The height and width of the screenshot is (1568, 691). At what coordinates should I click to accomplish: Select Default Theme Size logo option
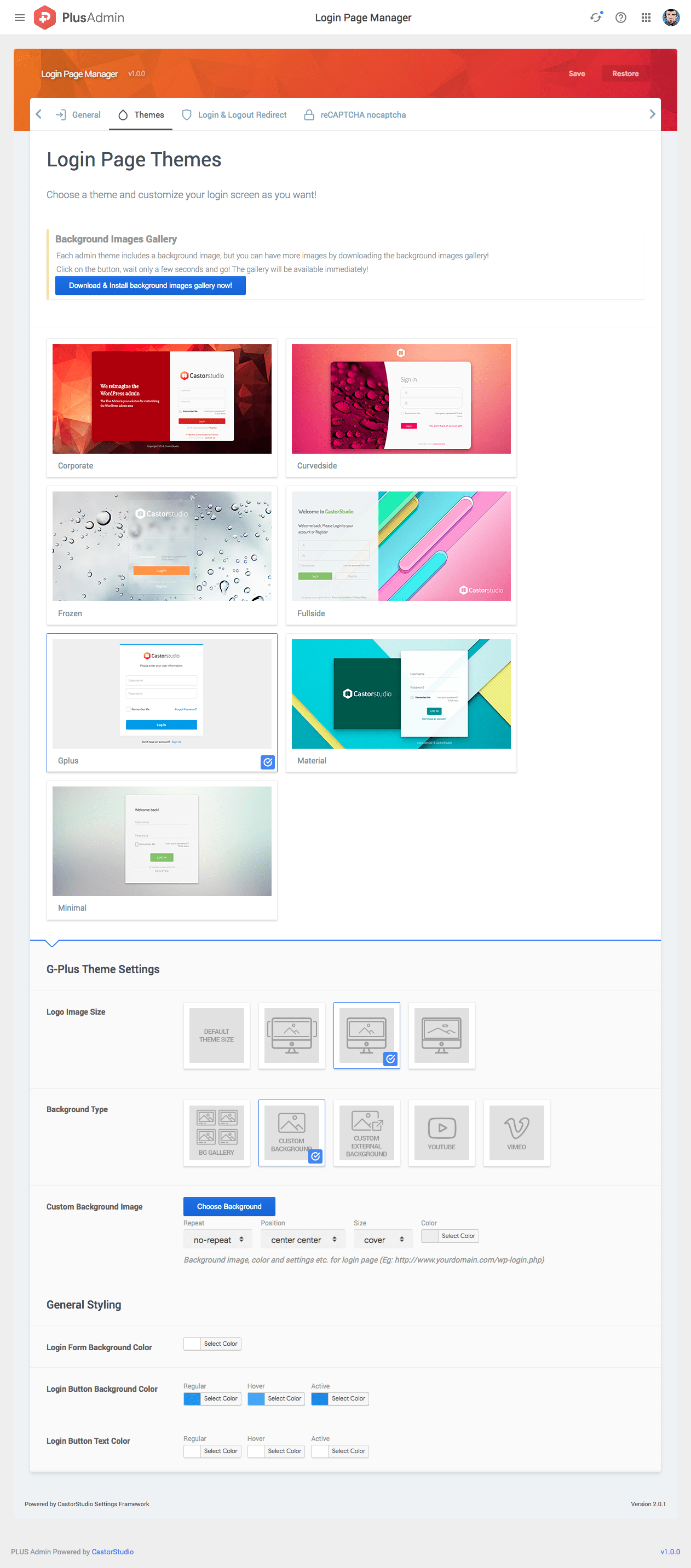[217, 1035]
